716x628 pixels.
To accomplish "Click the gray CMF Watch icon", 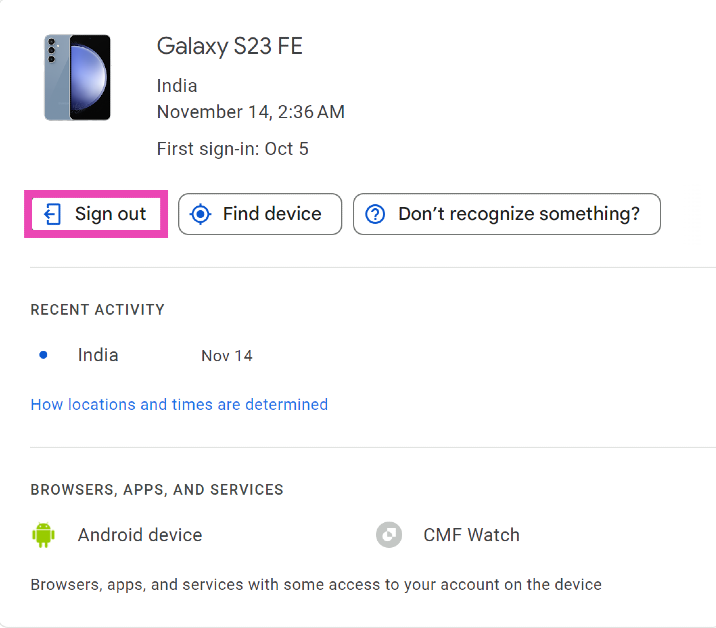I will tap(388, 535).
